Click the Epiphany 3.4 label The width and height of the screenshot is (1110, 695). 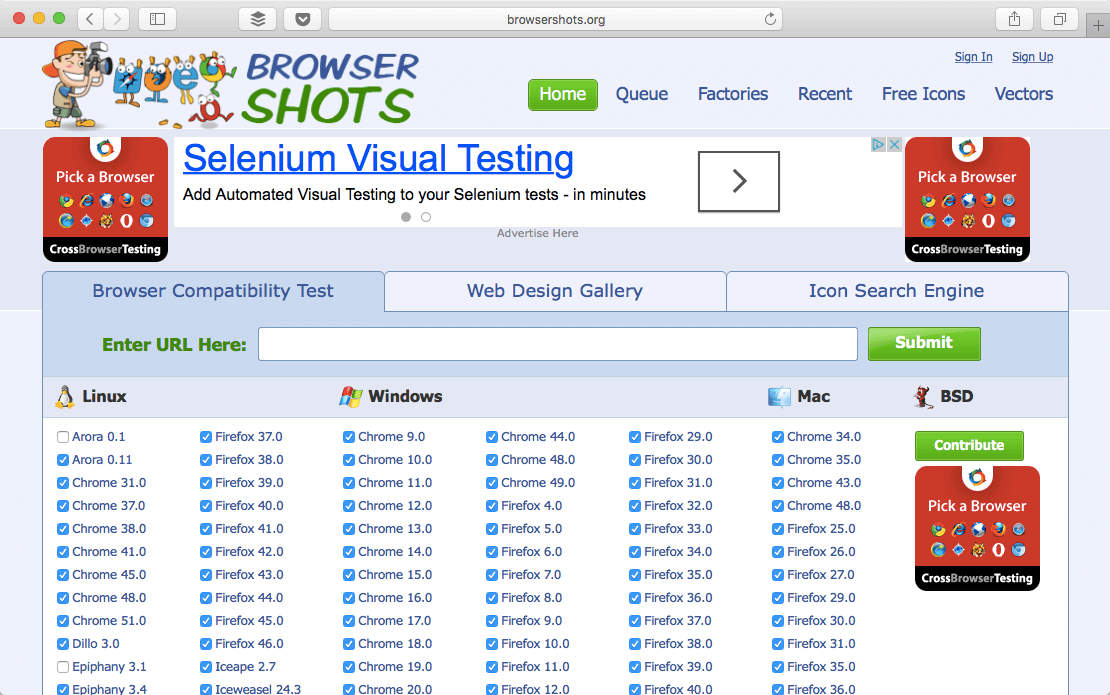tap(109, 689)
